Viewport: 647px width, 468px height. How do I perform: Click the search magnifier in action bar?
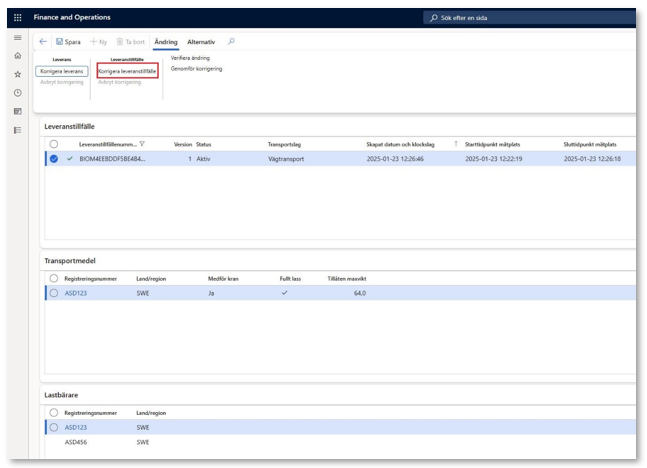click(x=232, y=42)
